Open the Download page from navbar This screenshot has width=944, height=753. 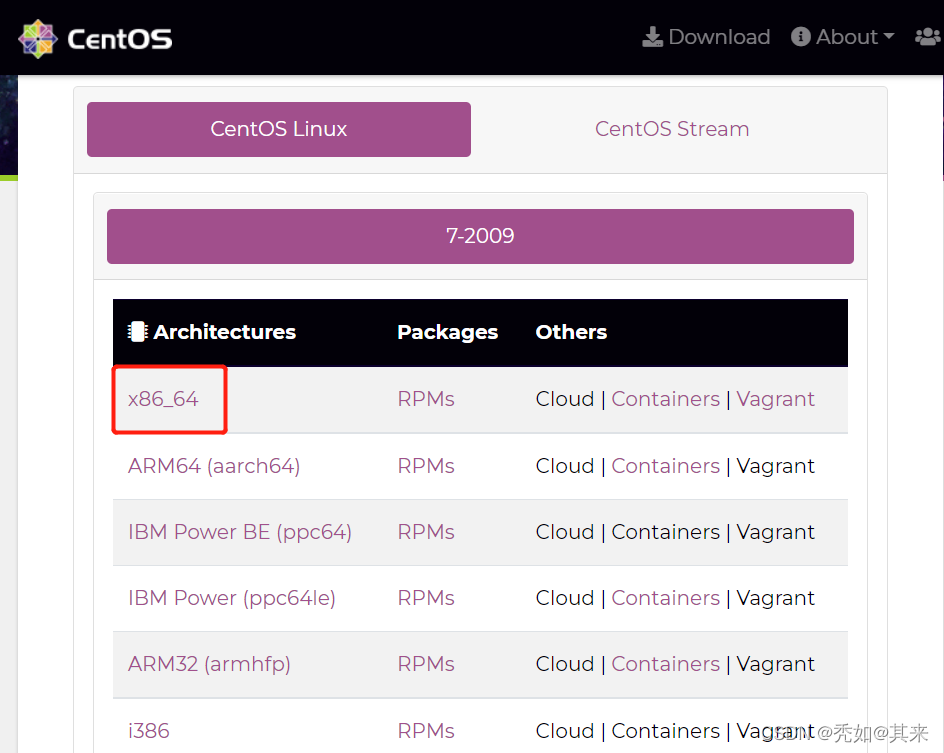pos(706,37)
